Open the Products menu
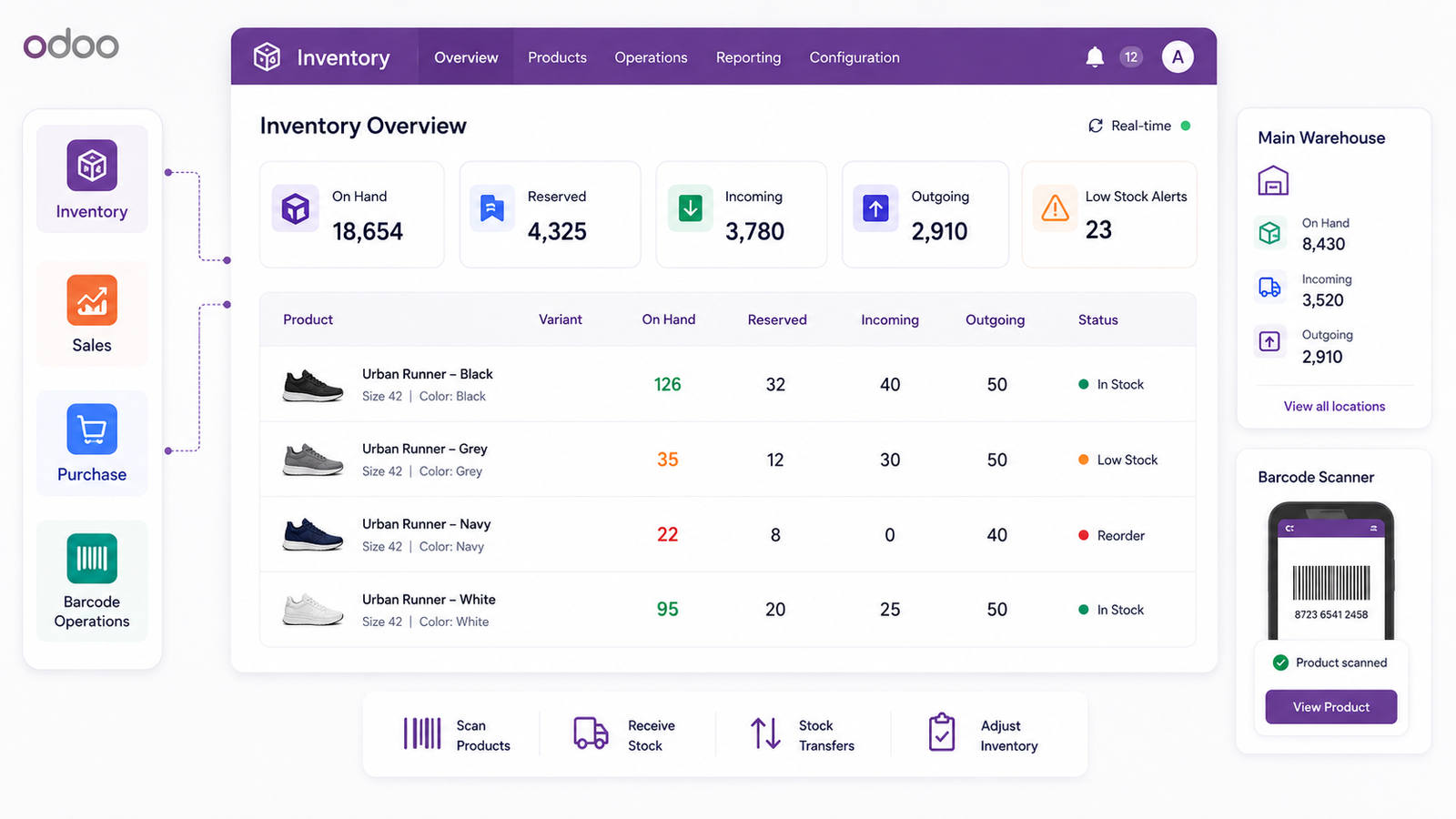The height and width of the screenshot is (819, 1456). [x=557, y=57]
